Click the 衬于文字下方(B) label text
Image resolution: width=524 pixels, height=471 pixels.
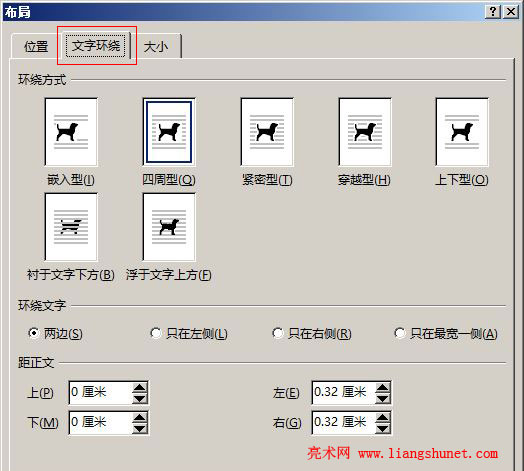(71, 275)
